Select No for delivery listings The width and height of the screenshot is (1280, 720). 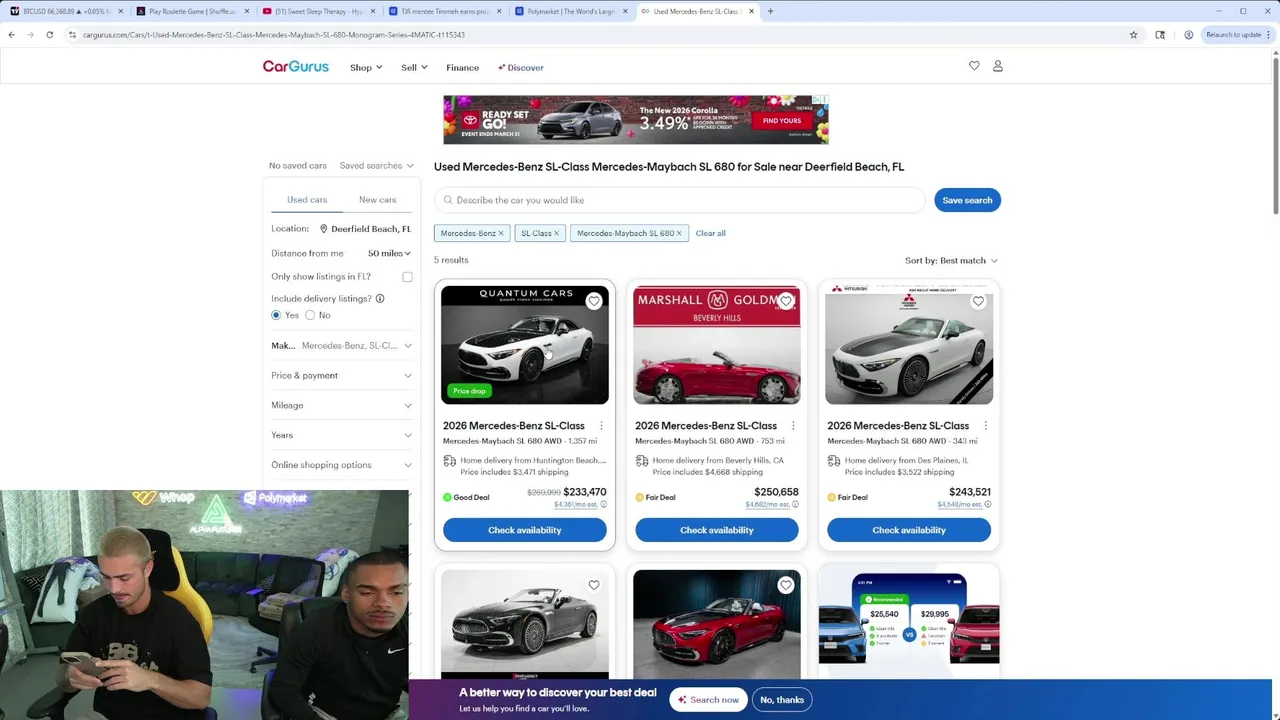click(x=310, y=315)
